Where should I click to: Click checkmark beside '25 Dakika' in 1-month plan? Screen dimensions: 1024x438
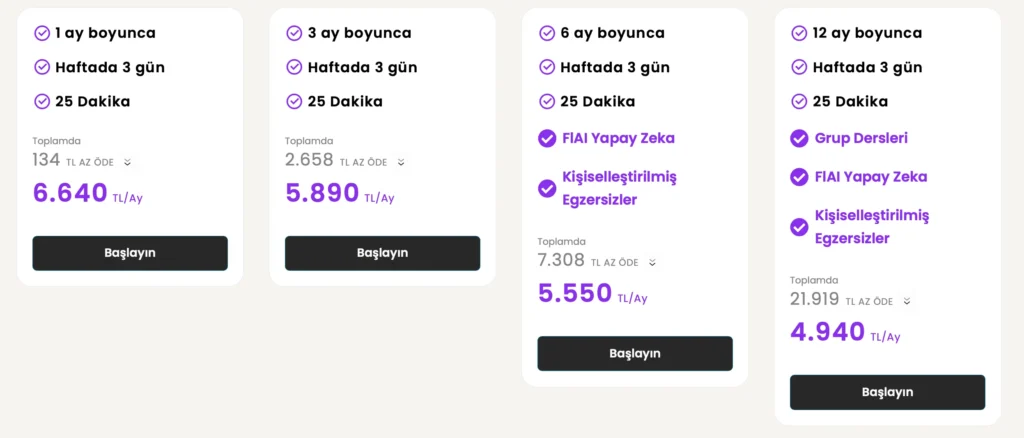(42, 102)
